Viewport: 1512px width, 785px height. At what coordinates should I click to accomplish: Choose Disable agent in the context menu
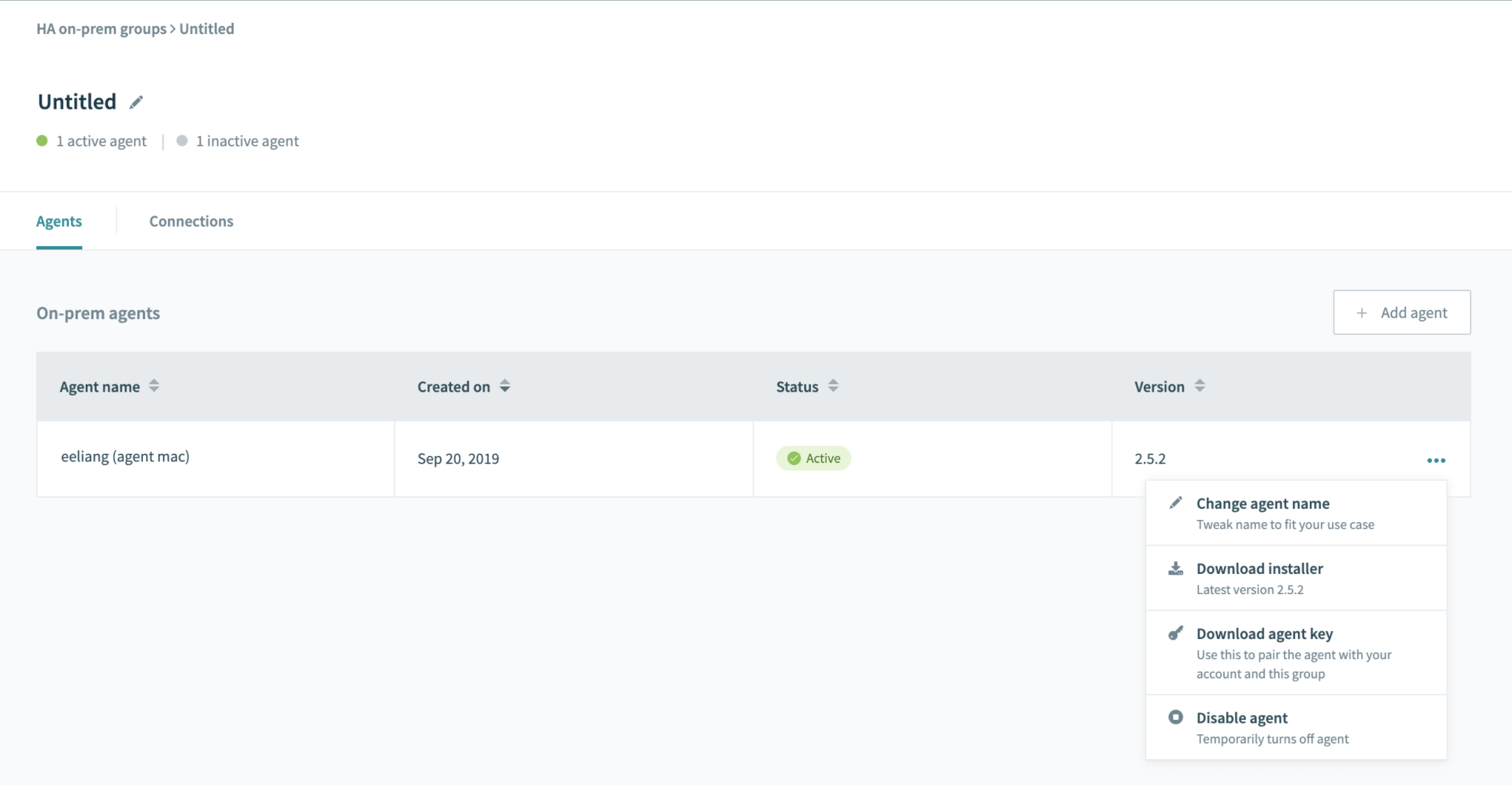coord(1242,717)
